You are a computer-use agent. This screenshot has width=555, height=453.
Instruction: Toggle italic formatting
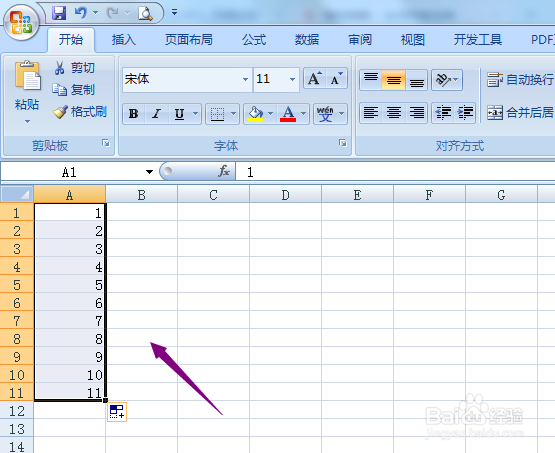click(156, 114)
